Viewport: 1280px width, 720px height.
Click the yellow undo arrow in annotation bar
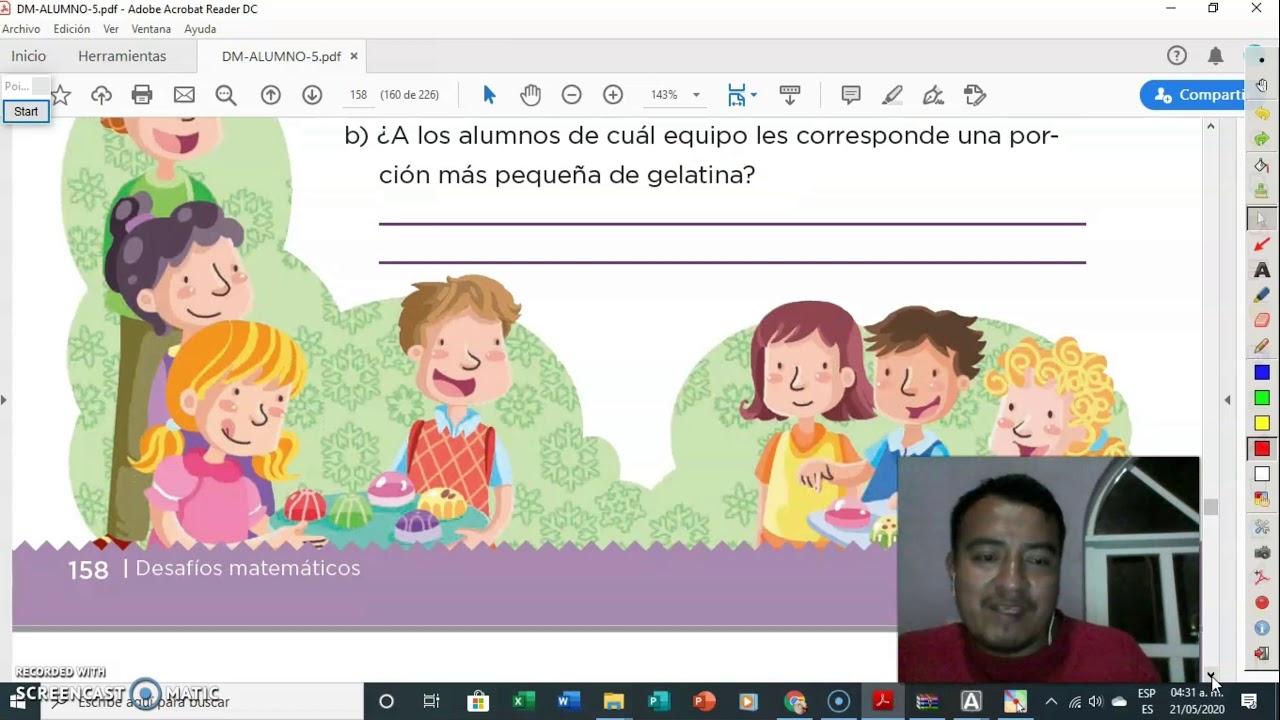point(1262,114)
